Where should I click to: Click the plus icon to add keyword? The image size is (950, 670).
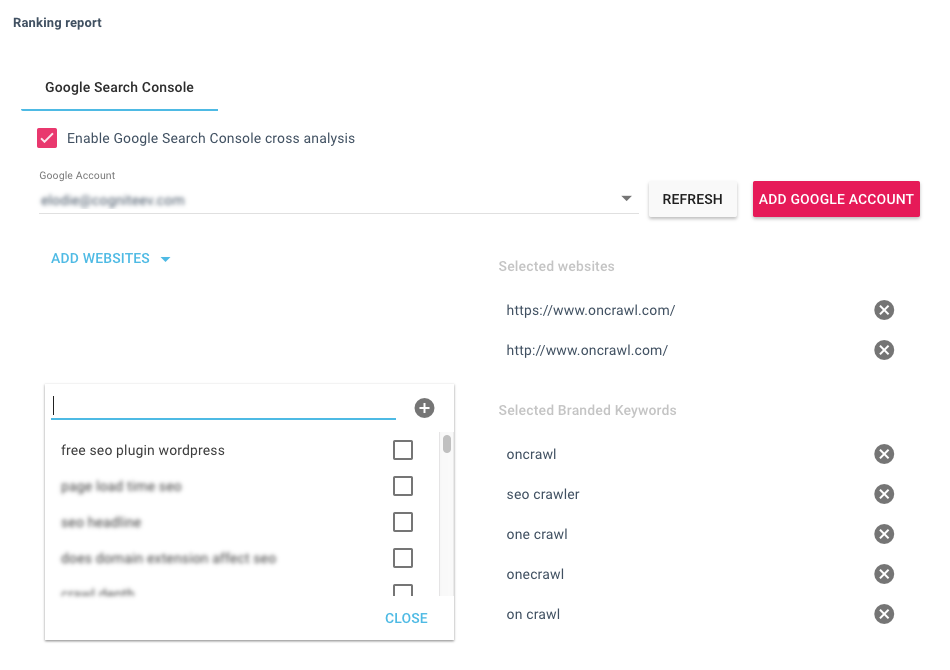(425, 408)
